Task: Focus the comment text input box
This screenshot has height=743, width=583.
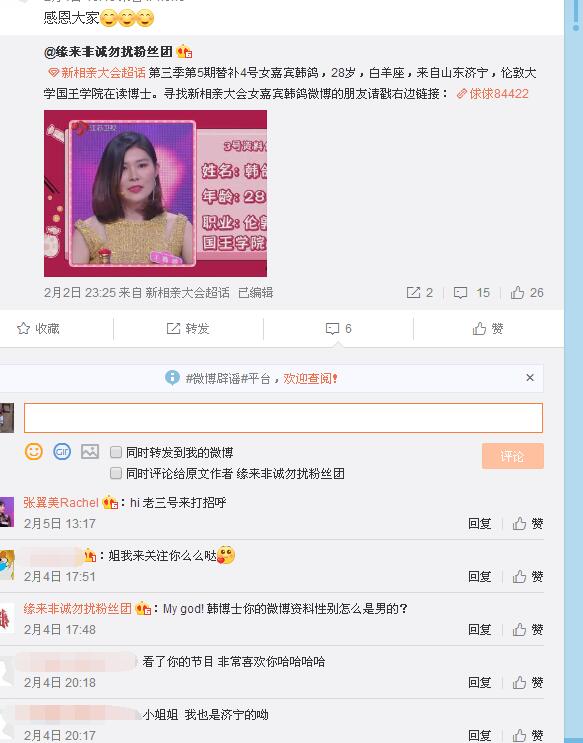Action: 283,418
